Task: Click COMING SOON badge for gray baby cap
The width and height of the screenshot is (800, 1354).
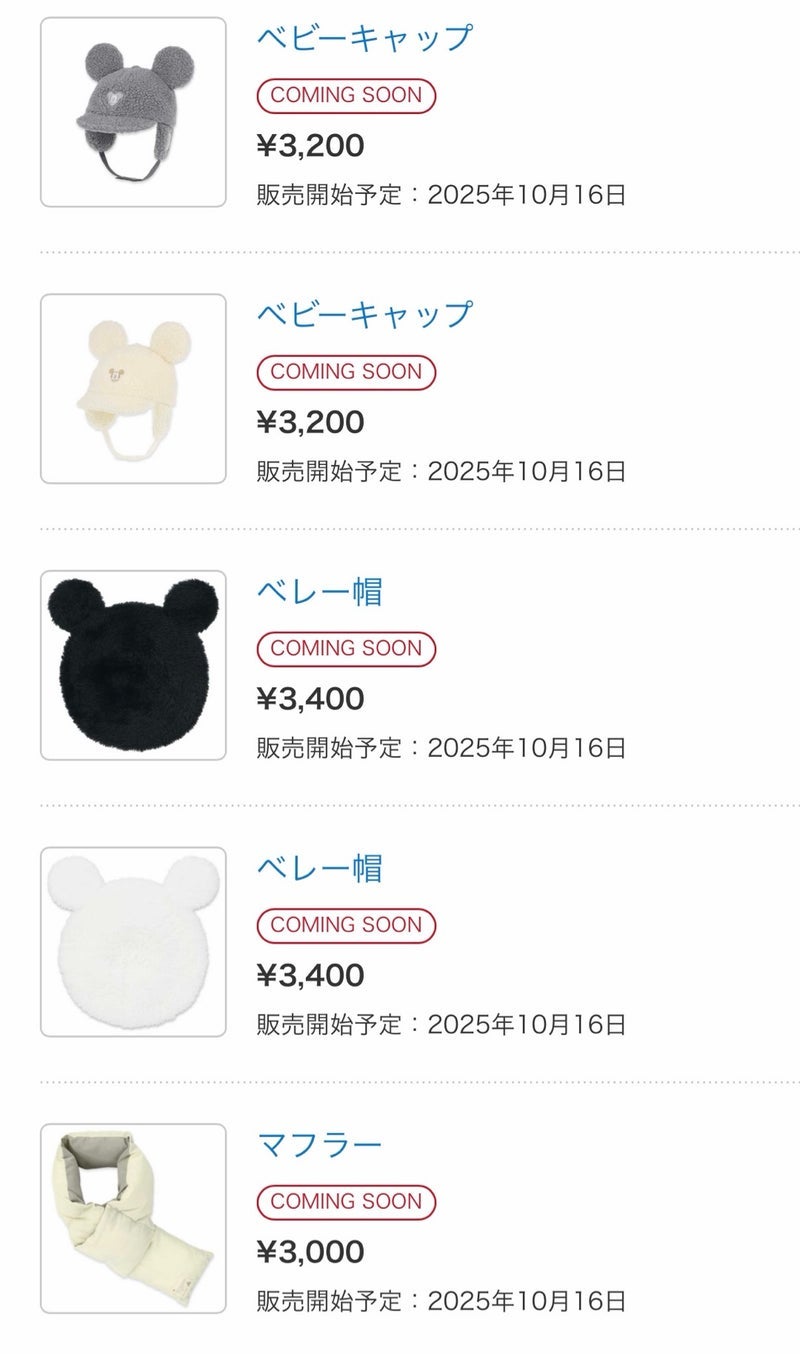Action: click(x=346, y=95)
